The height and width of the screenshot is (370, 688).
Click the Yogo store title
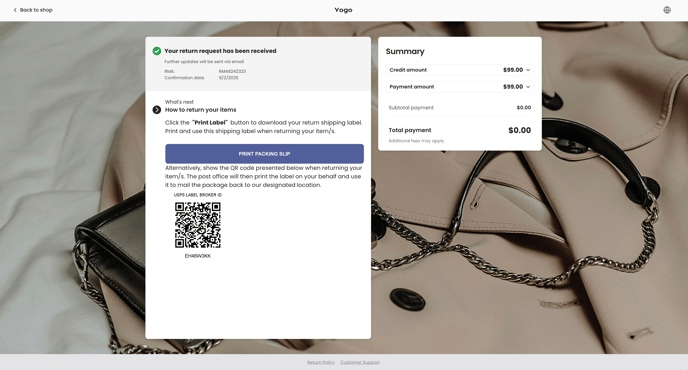click(343, 10)
